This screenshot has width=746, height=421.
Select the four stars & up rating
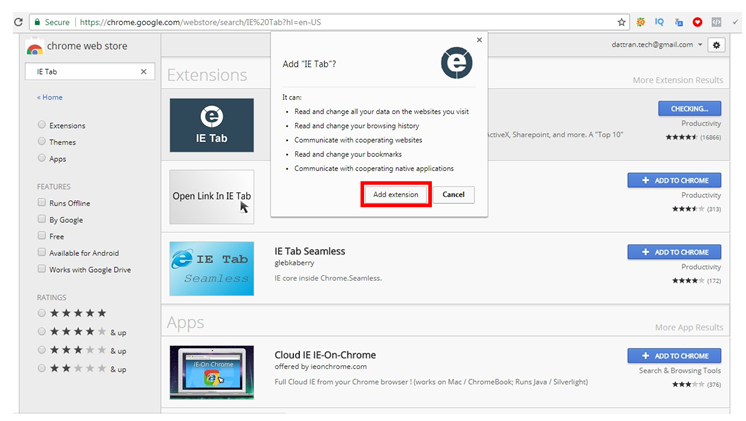[42, 332]
